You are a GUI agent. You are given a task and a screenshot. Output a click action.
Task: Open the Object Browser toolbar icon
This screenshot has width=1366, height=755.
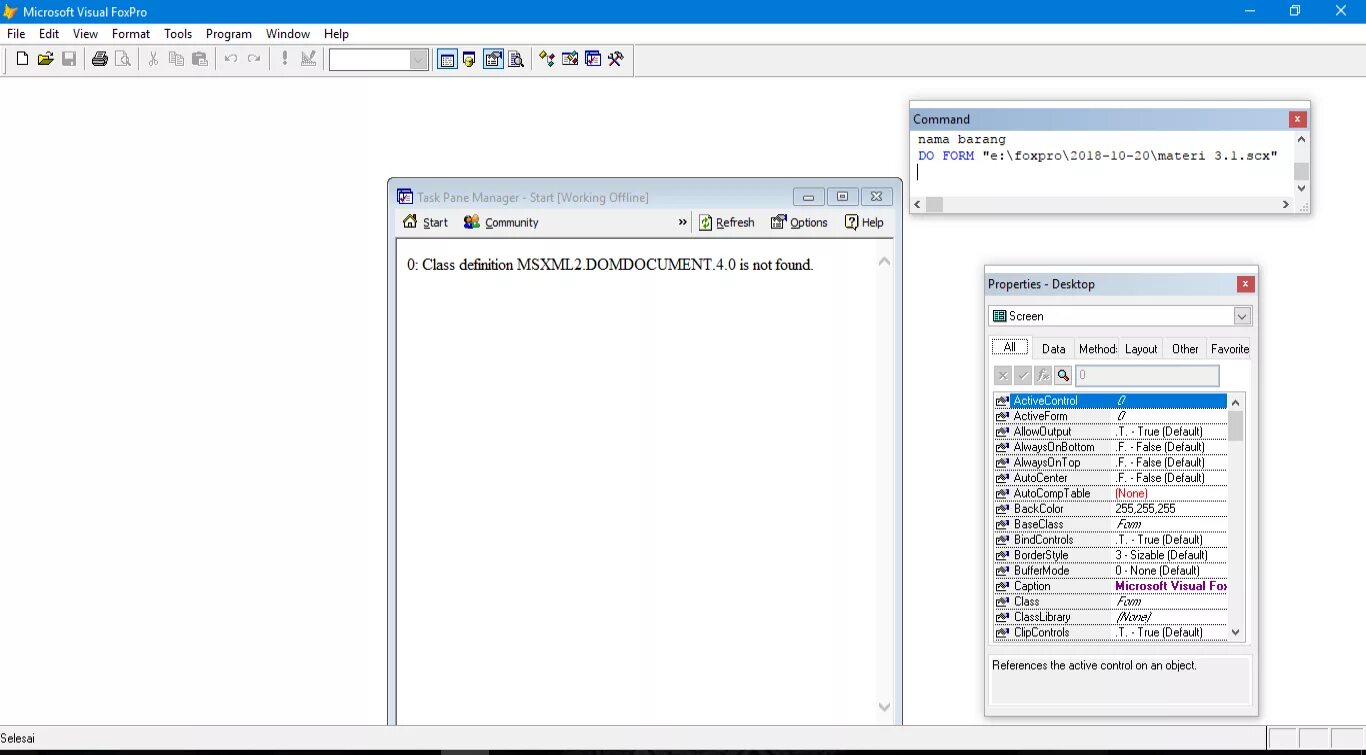[570, 59]
